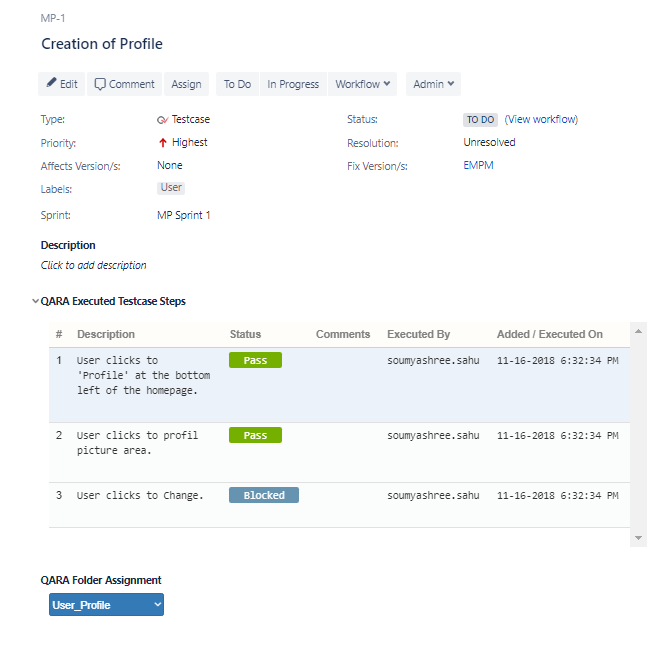The height and width of the screenshot is (651, 661).
Task: Click the Highest priority arrow icon
Action: [163, 143]
